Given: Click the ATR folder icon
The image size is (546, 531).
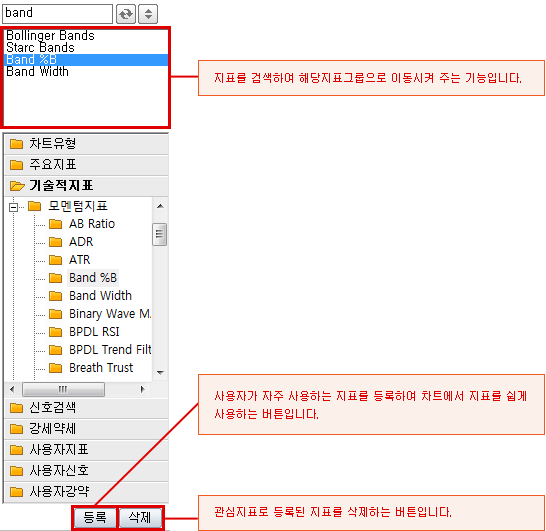Looking at the screenshot, I should pos(55,260).
